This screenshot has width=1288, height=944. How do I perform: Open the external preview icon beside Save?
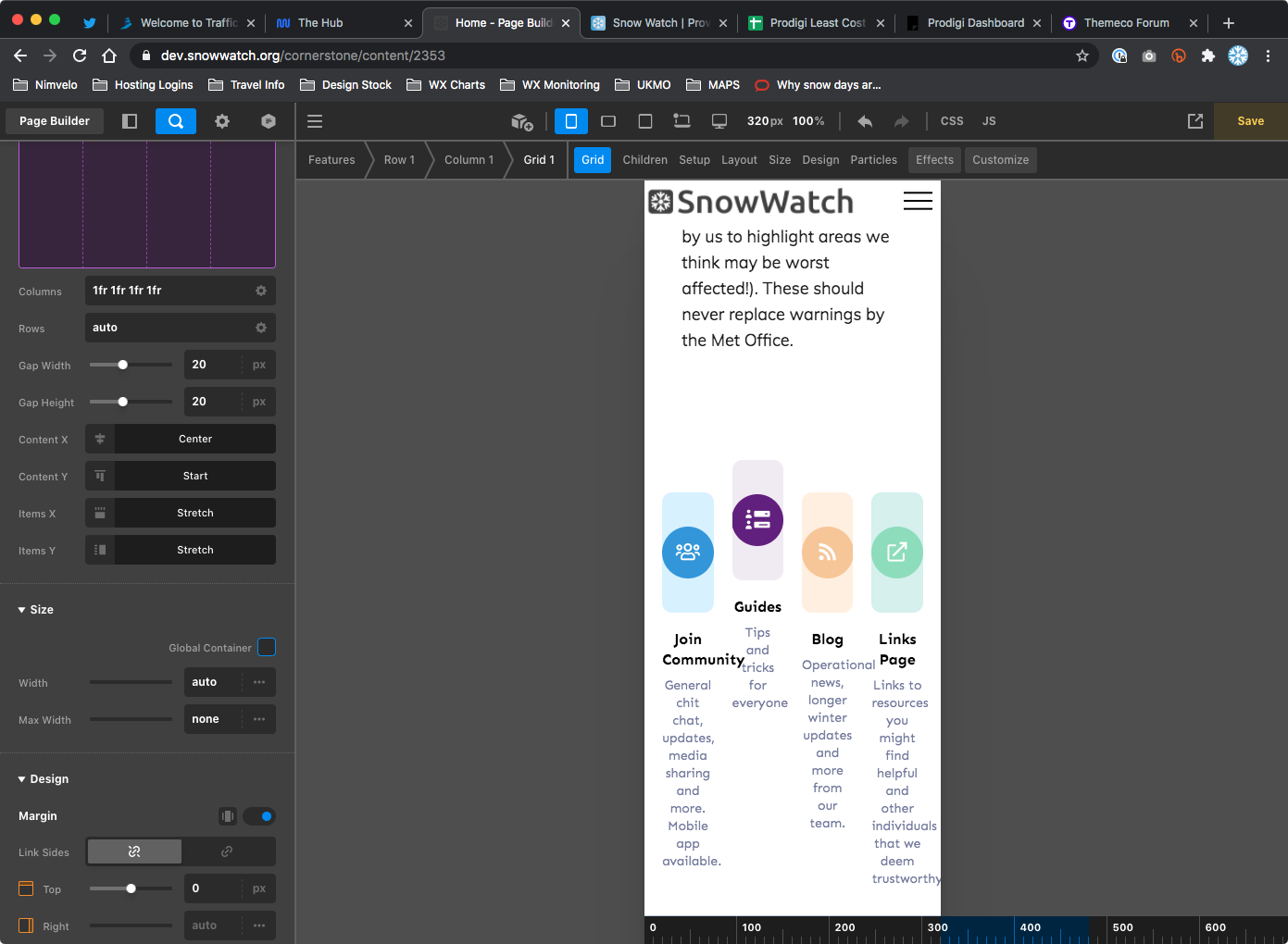click(x=1195, y=121)
